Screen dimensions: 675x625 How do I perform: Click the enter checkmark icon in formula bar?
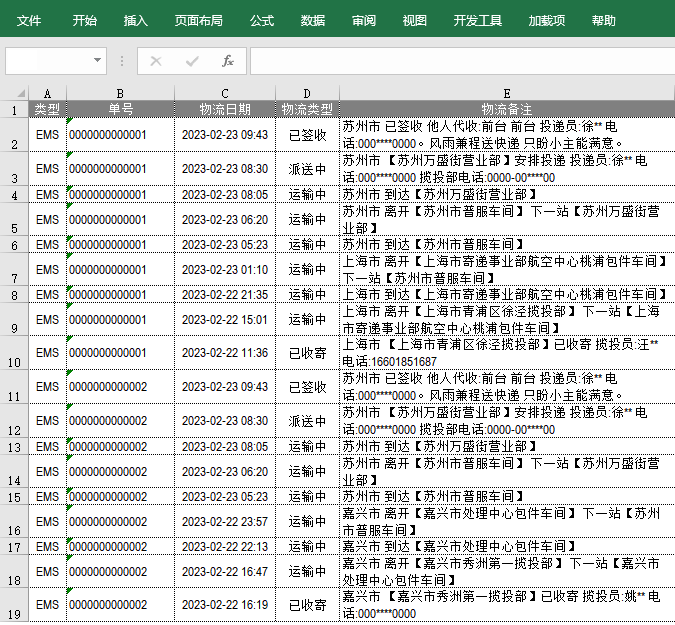pyautogui.click(x=191, y=61)
